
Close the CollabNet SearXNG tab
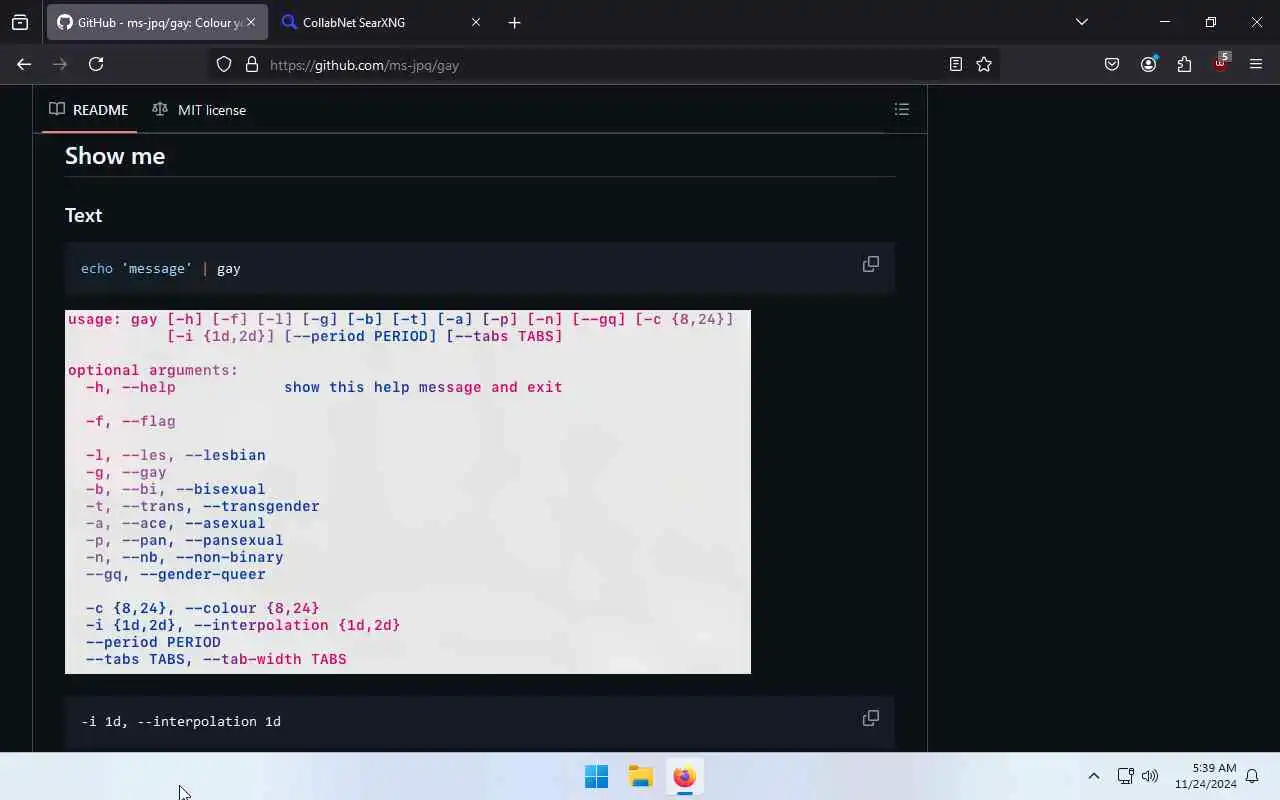pos(476,22)
